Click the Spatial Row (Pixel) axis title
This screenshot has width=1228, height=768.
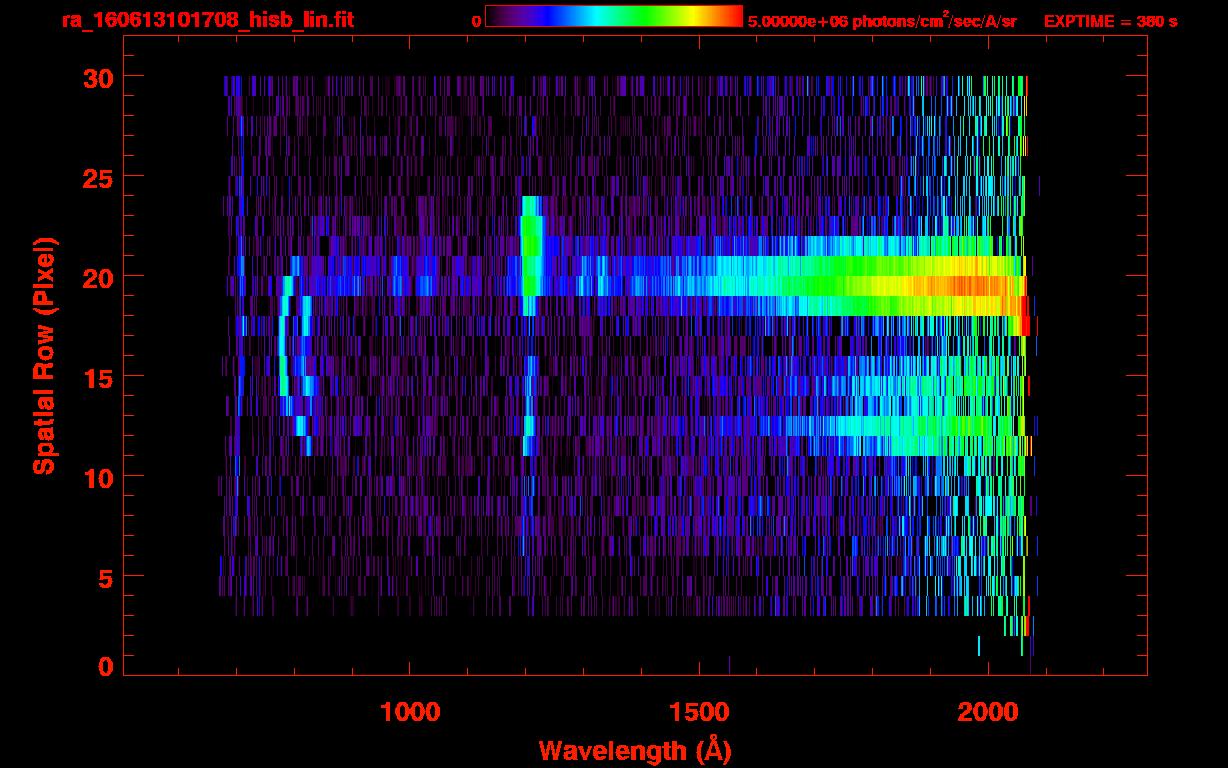pos(44,355)
